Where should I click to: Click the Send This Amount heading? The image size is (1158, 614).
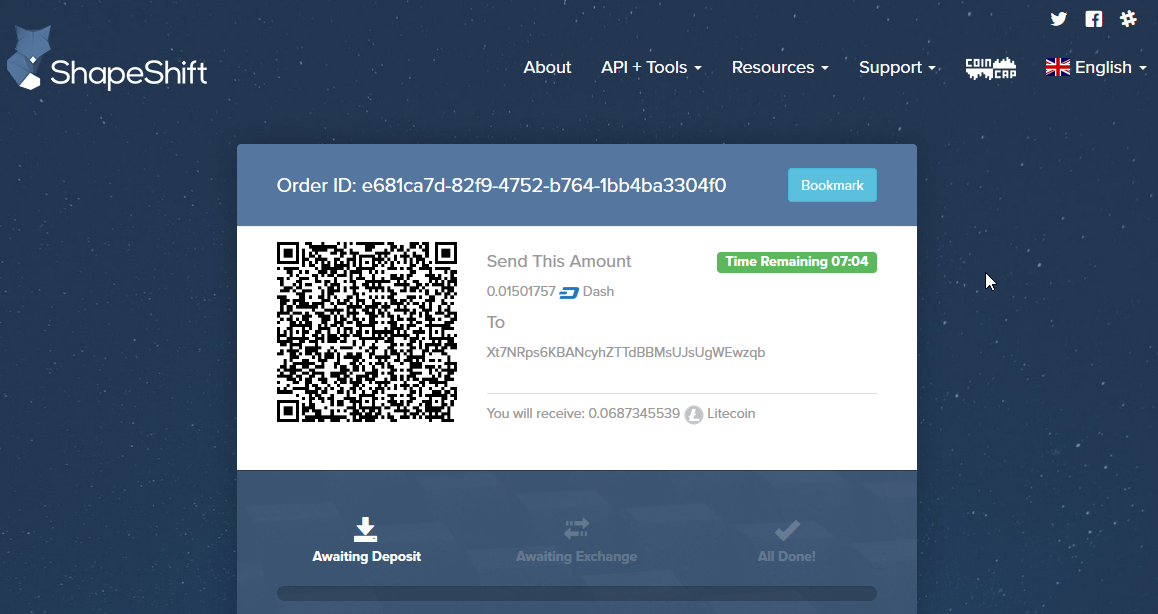tap(559, 261)
